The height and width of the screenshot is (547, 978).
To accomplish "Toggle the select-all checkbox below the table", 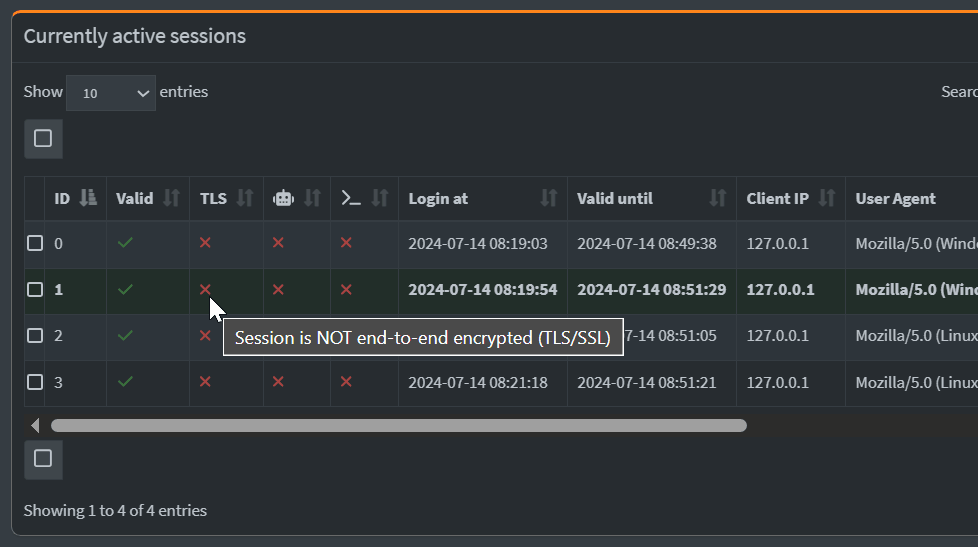I will click(43, 459).
